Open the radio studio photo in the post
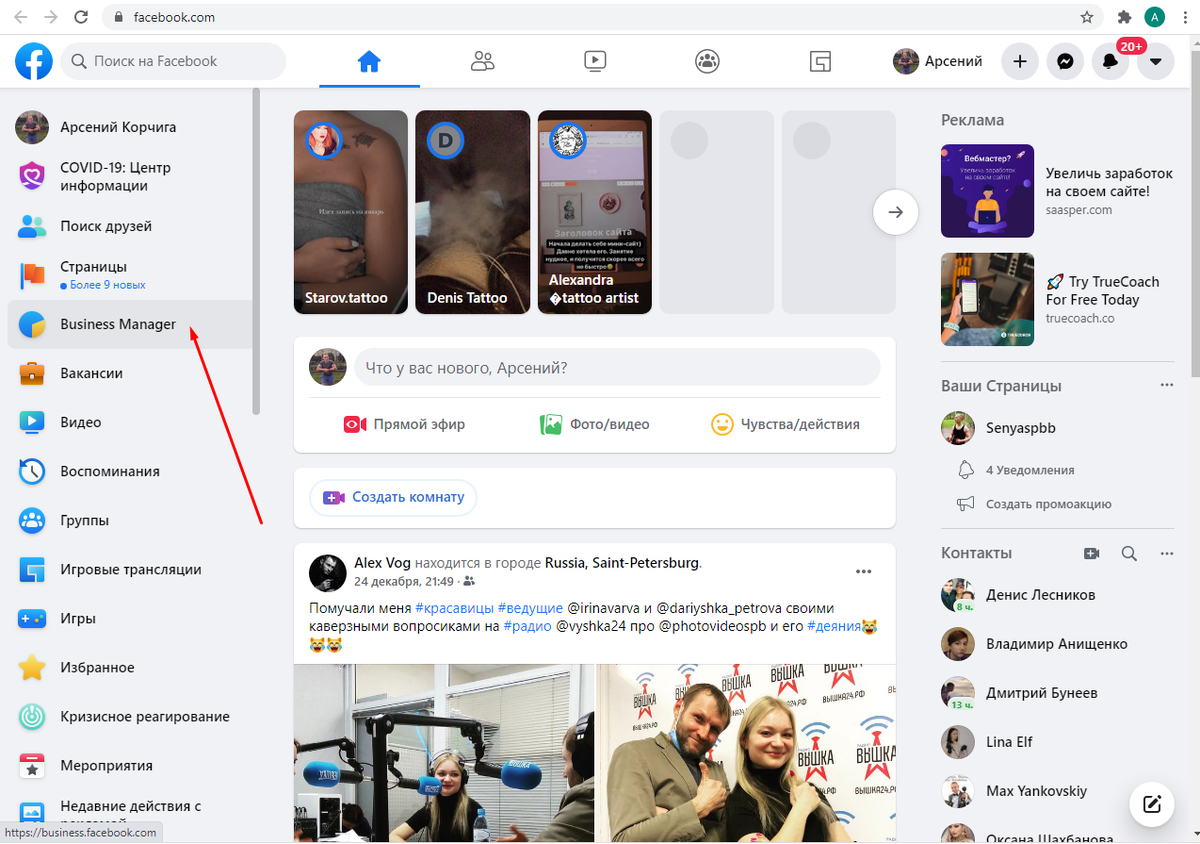Viewport: 1200px width, 844px height. coord(443,753)
